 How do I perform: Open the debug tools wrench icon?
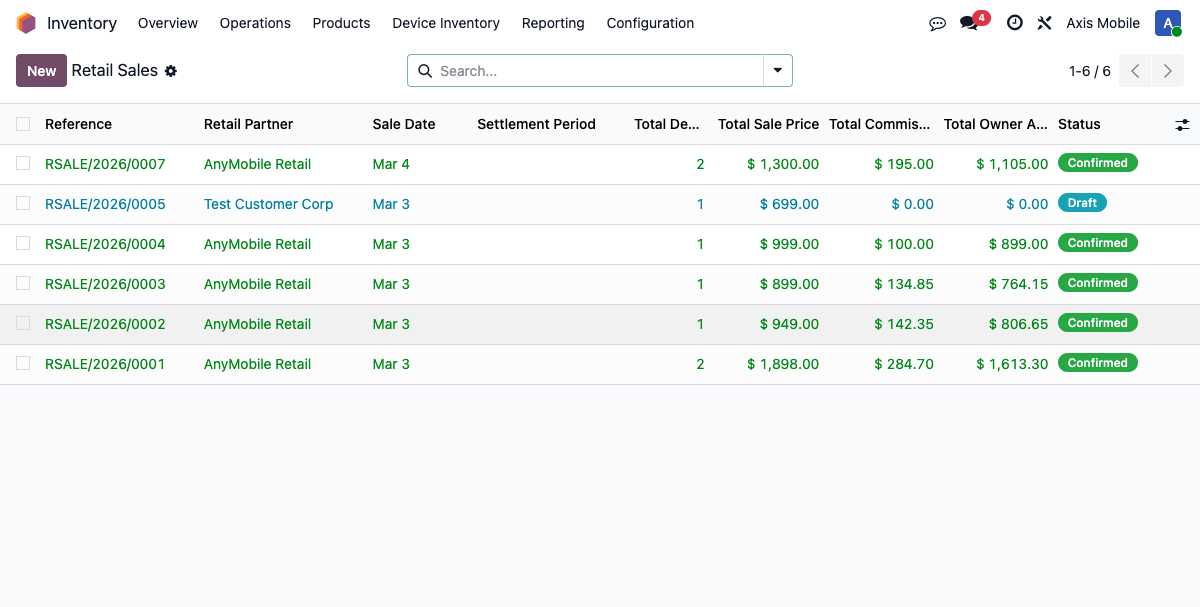click(x=1044, y=23)
